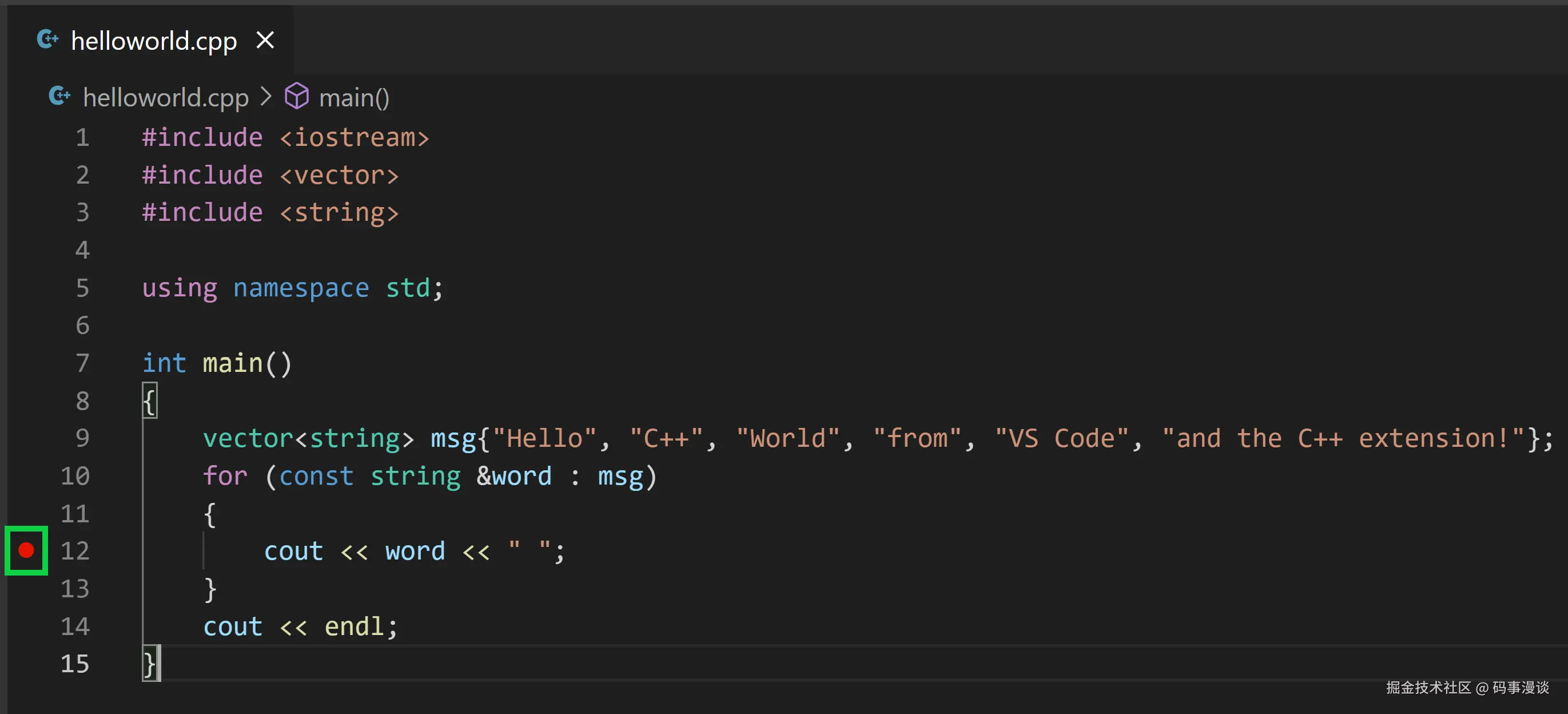
Task: Click the line number 1 in the gutter
Action: click(x=82, y=137)
